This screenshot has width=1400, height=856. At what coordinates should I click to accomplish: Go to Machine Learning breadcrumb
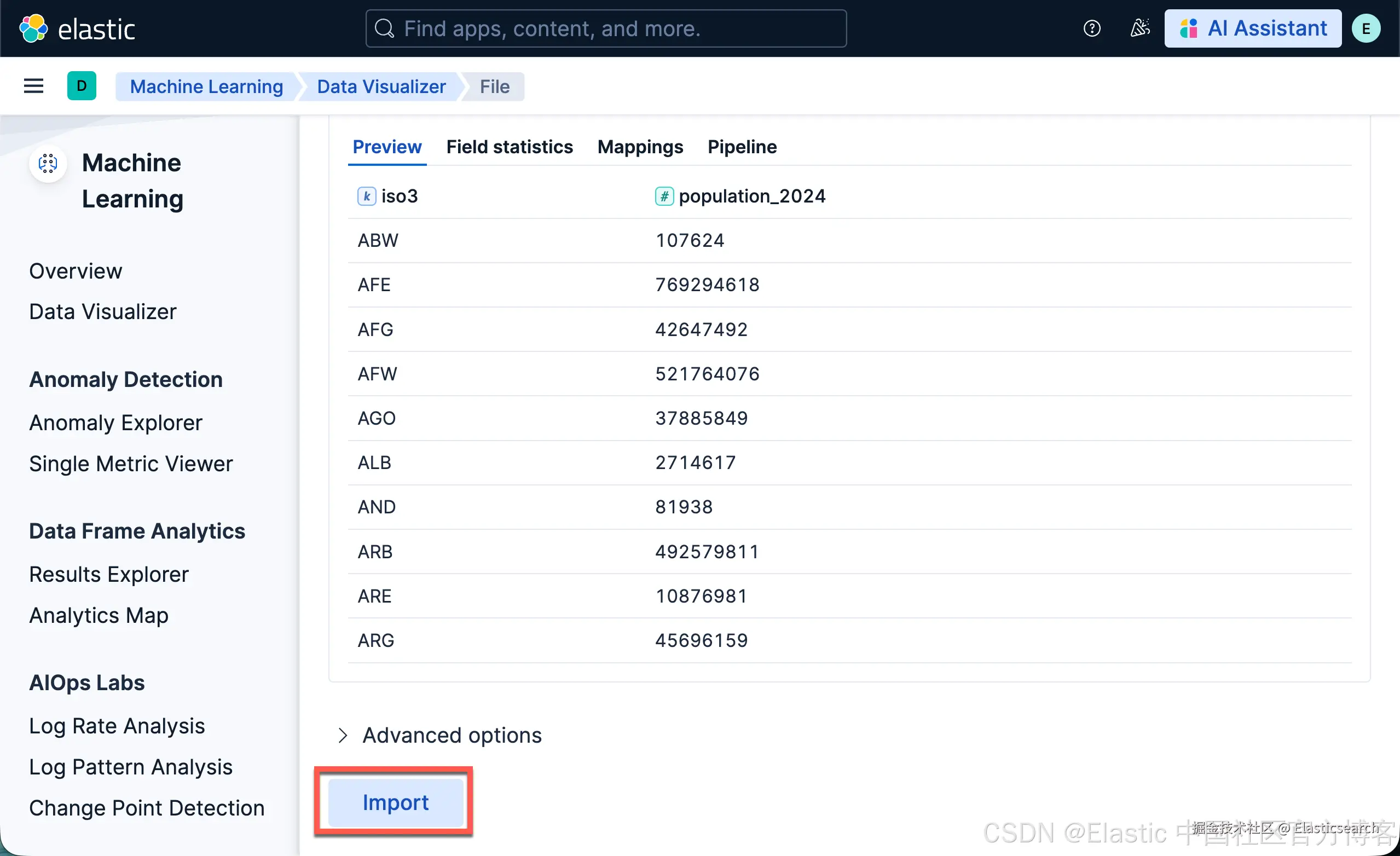click(206, 86)
